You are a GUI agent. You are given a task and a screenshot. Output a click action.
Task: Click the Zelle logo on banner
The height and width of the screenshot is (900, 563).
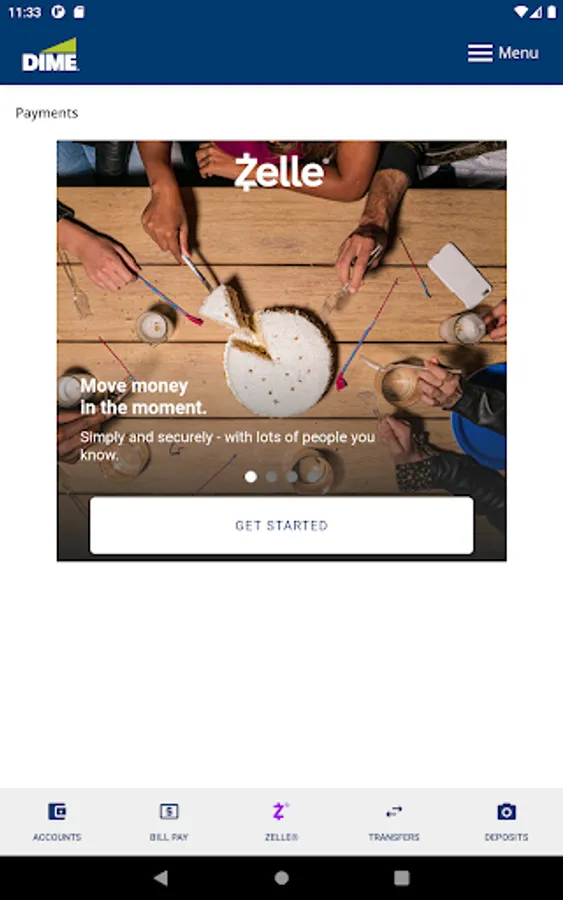pyautogui.click(x=281, y=171)
